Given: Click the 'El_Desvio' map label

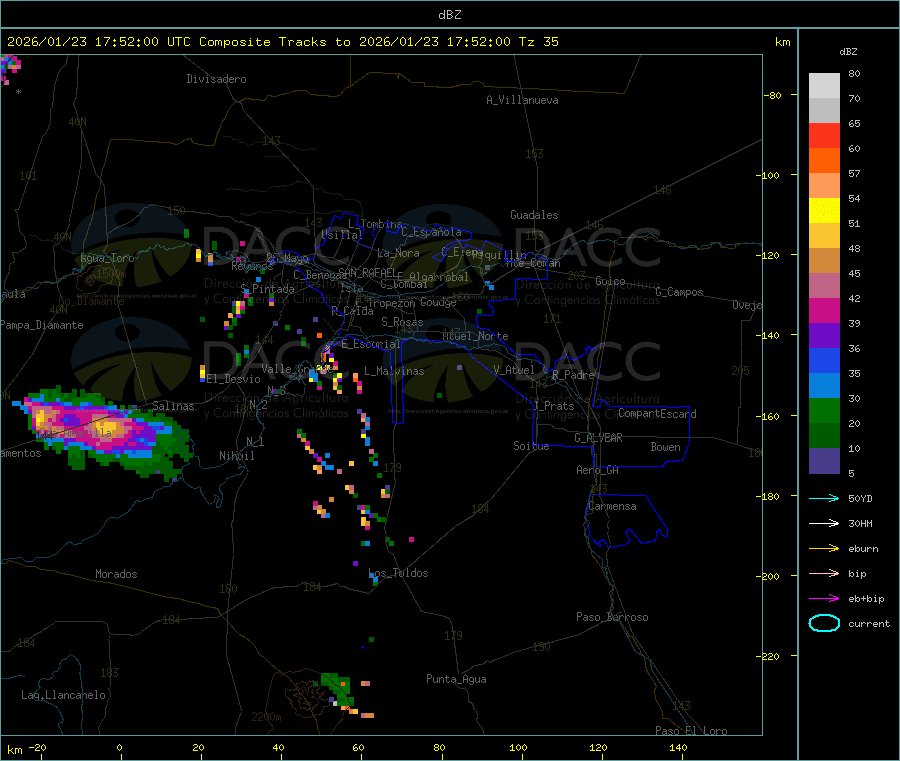Looking at the screenshot, I should tap(234, 379).
